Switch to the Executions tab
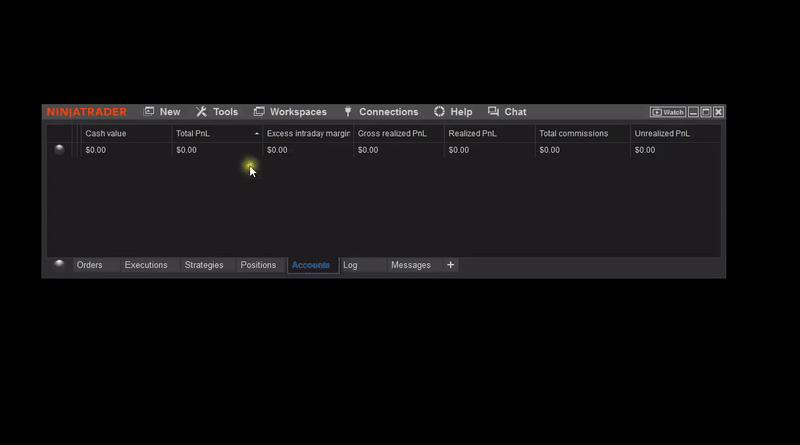This screenshot has width=800, height=445. 146,265
